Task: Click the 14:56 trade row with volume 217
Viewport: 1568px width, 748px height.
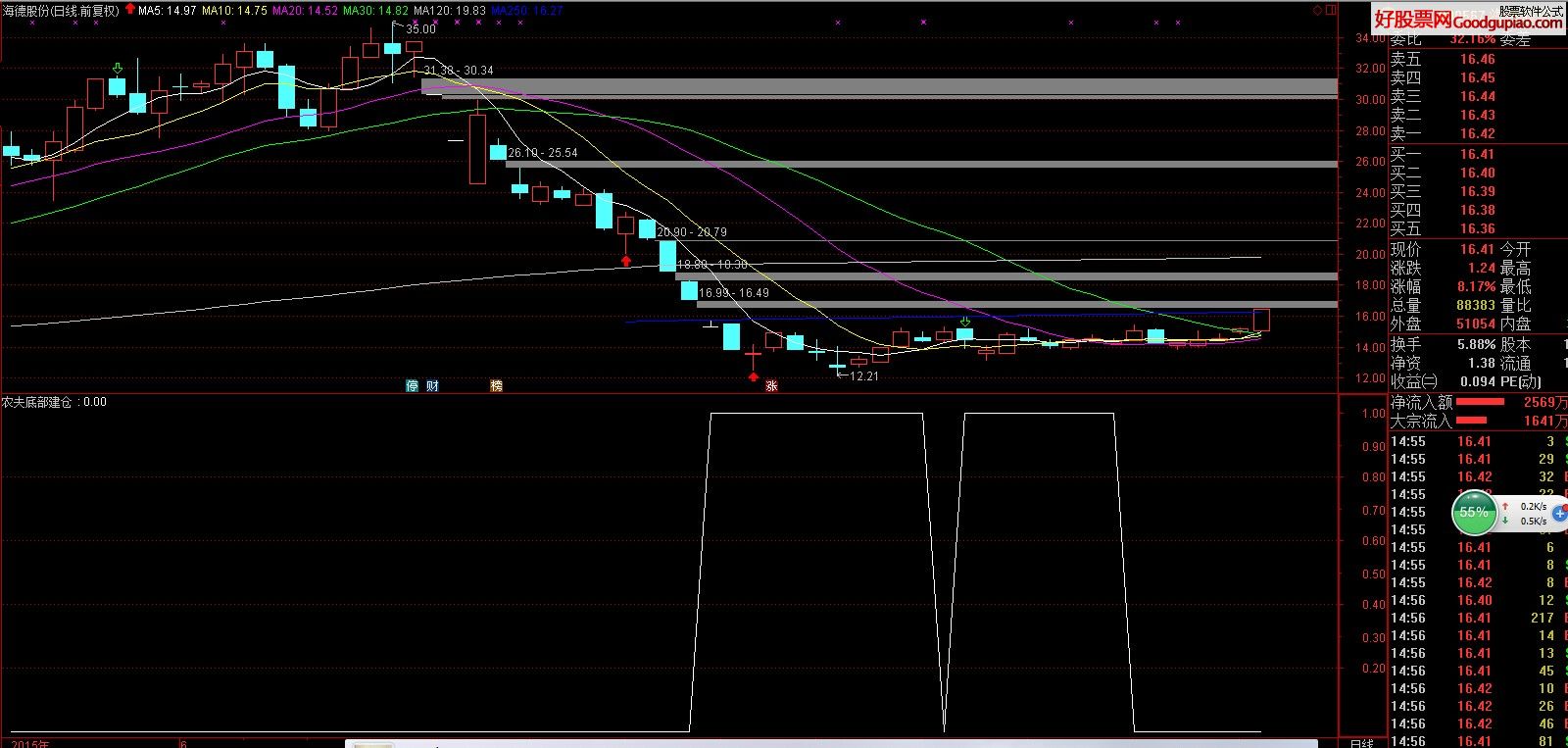Action: (x=1479, y=618)
